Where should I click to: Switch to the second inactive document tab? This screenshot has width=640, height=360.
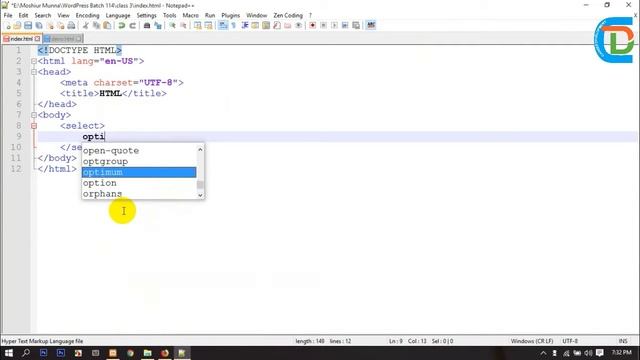[62, 39]
